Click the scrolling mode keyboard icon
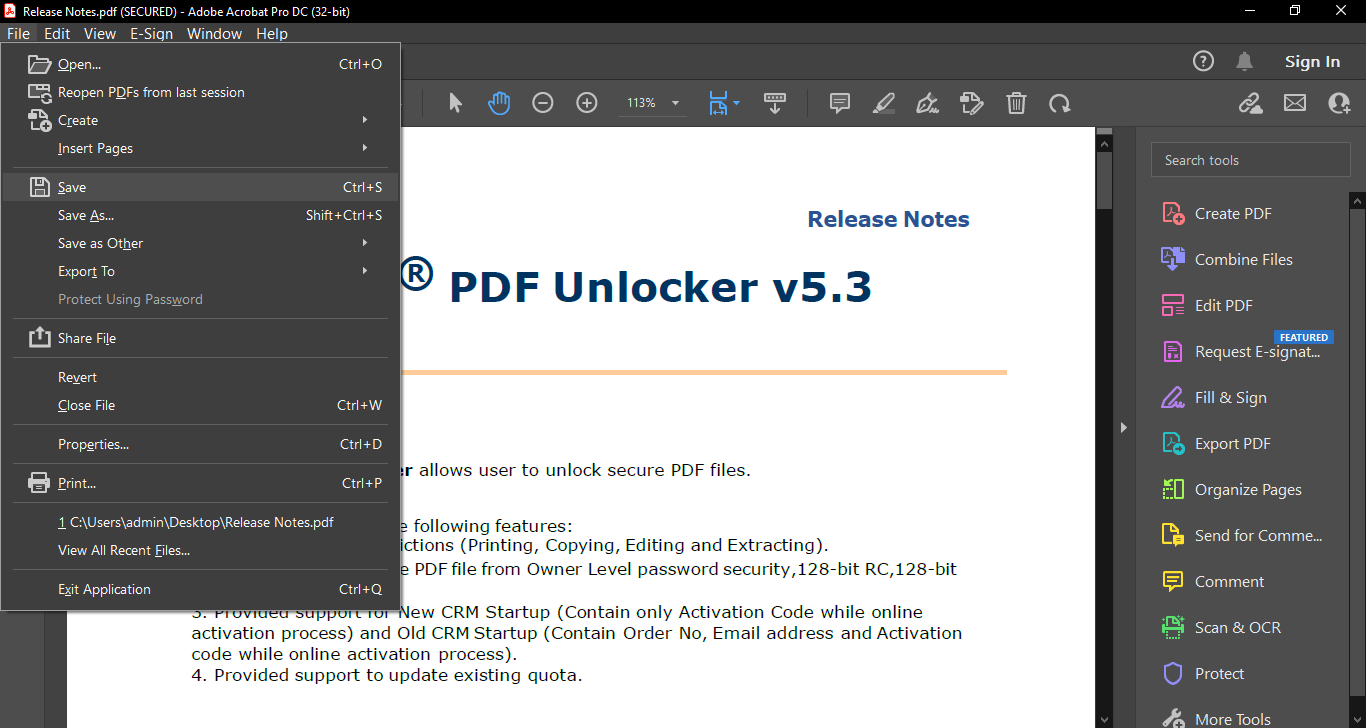1366x728 pixels. click(x=774, y=103)
